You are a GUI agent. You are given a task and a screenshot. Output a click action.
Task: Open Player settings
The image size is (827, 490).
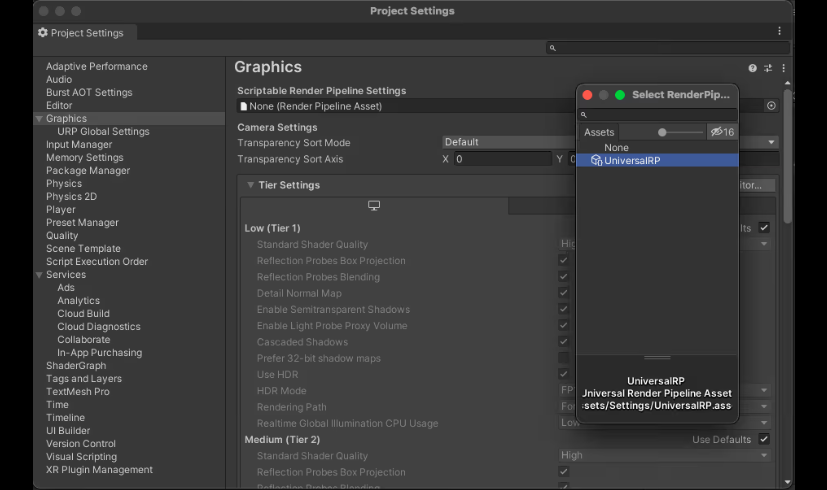pos(61,210)
